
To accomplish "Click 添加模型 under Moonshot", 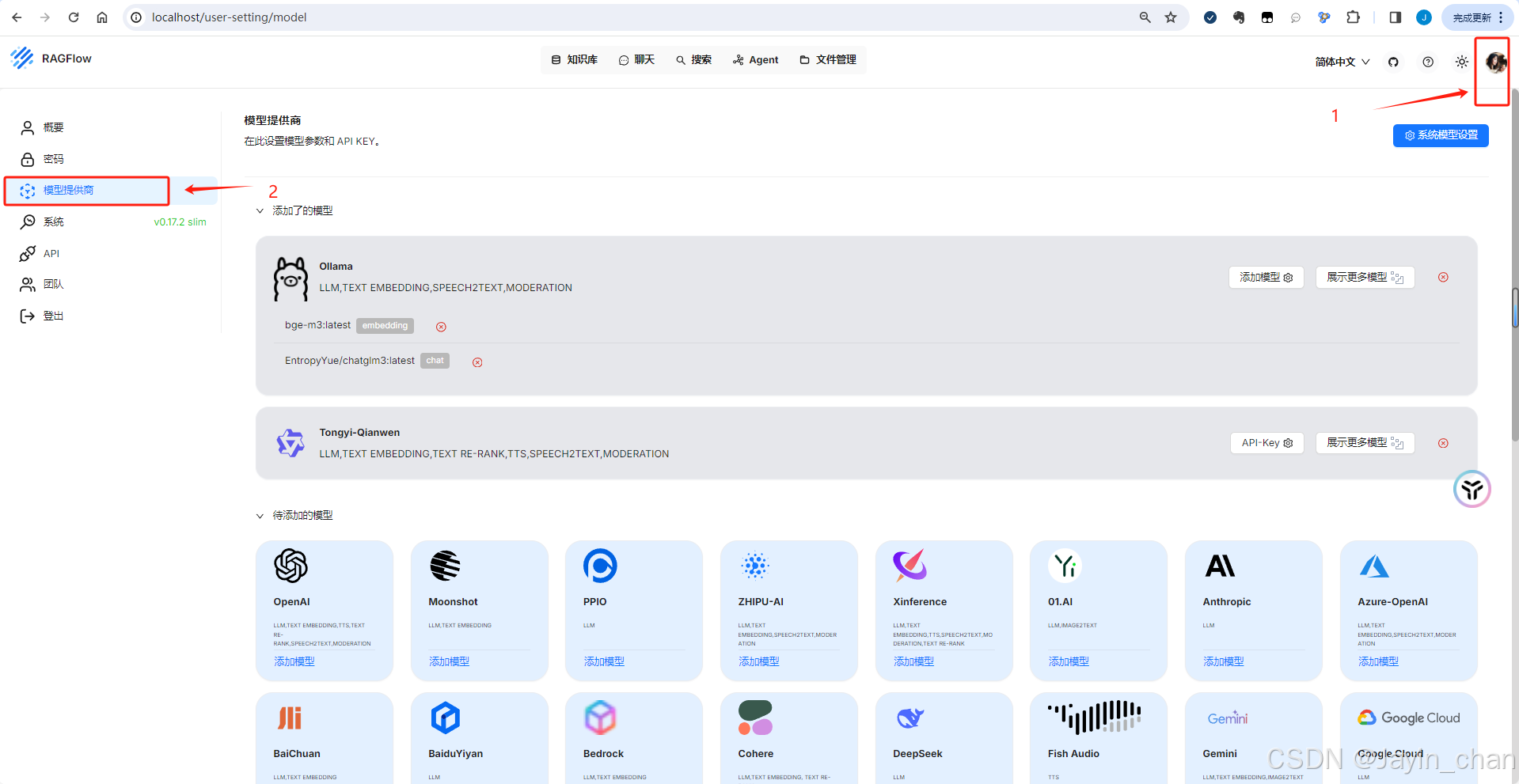I will click(x=450, y=661).
